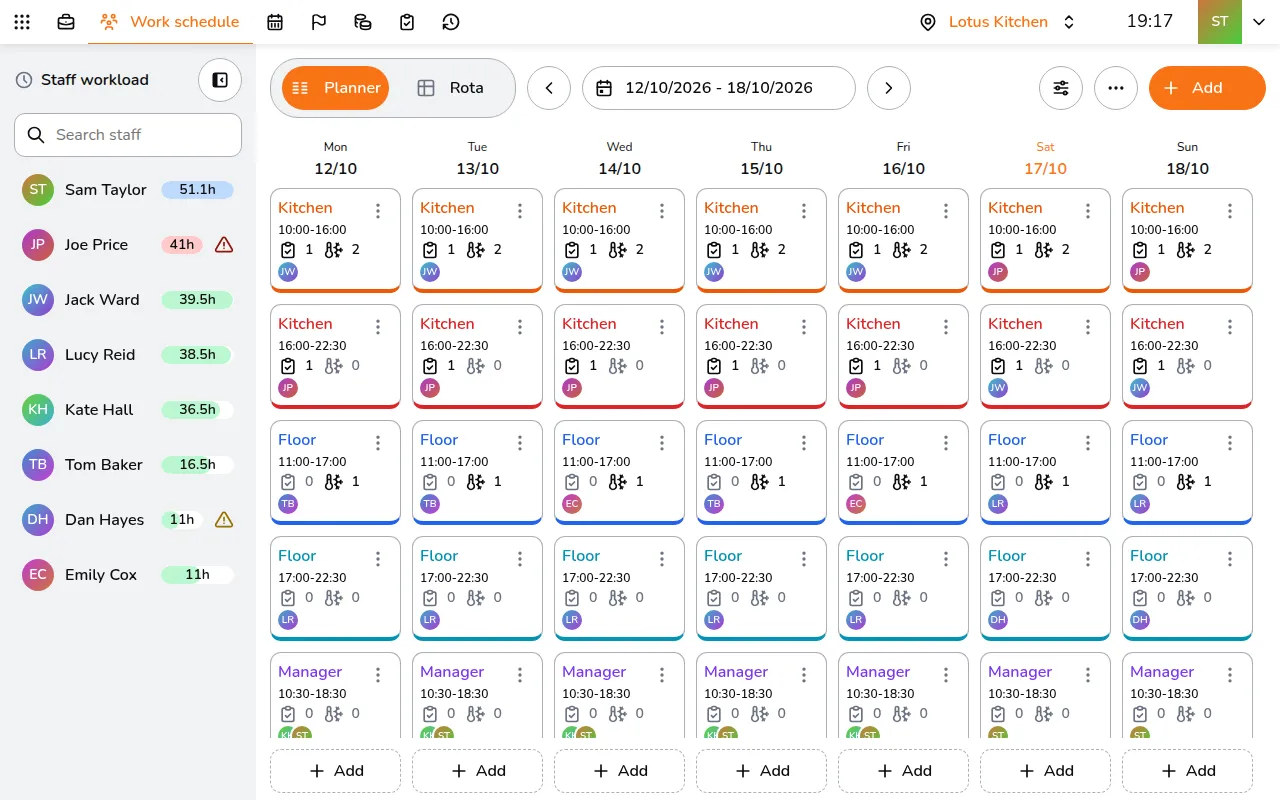Click the Sat 17/10 column header
Image resolution: width=1280 pixels, height=800 pixels.
1045,158
